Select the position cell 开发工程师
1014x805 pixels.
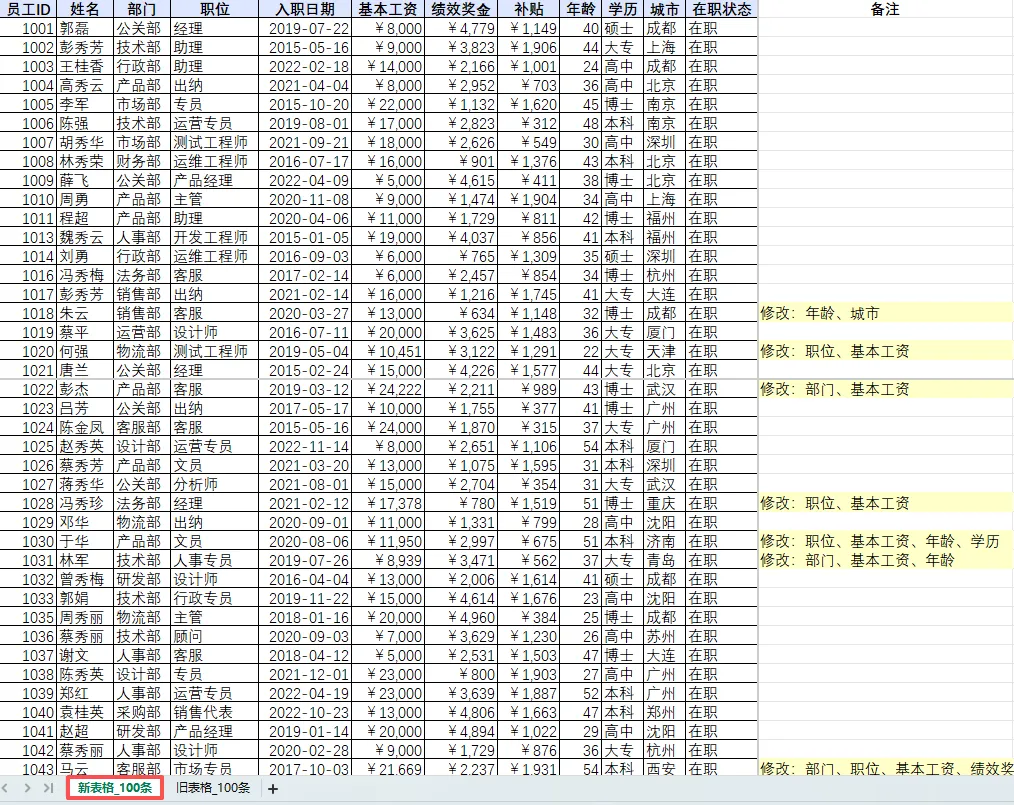click(215, 237)
